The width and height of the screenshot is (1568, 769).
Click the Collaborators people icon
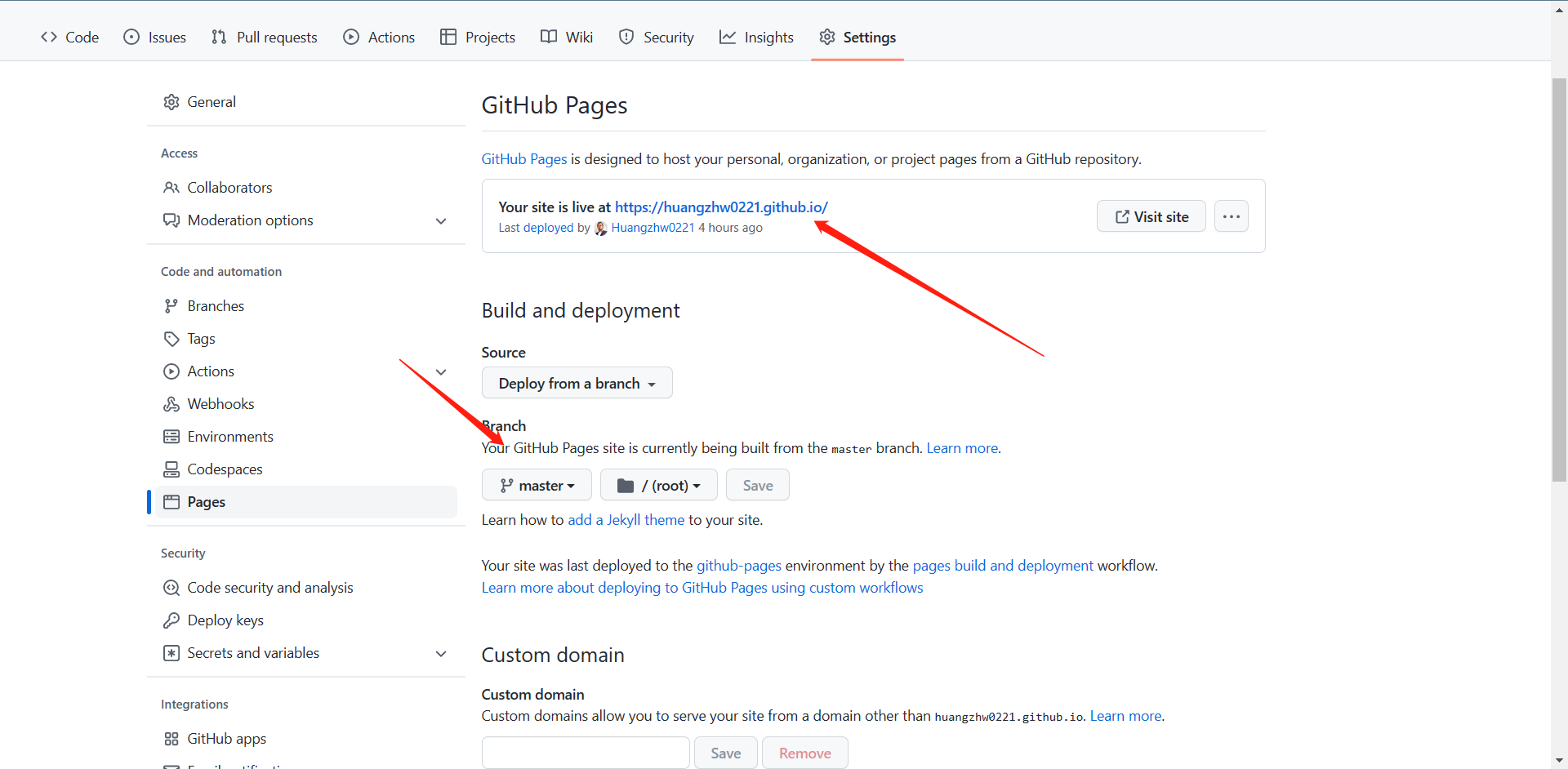click(171, 188)
